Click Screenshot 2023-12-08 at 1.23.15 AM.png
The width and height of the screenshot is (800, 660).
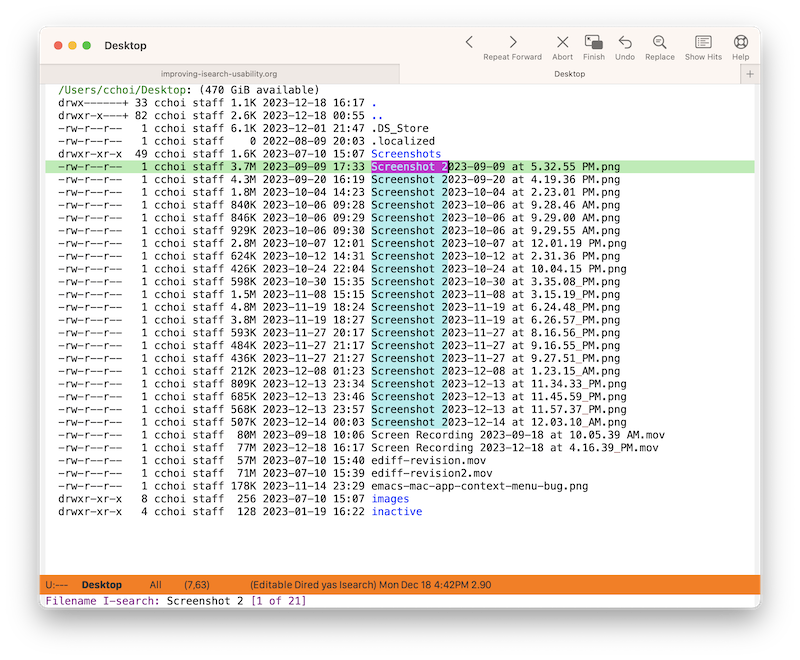(495, 371)
